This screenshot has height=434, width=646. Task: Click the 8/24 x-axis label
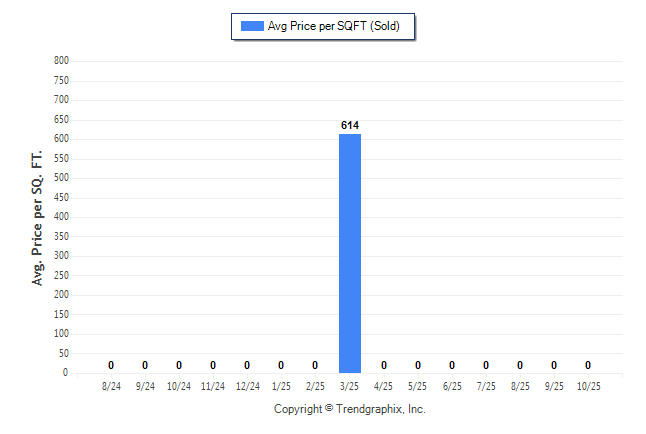click(x=111, y=386)
